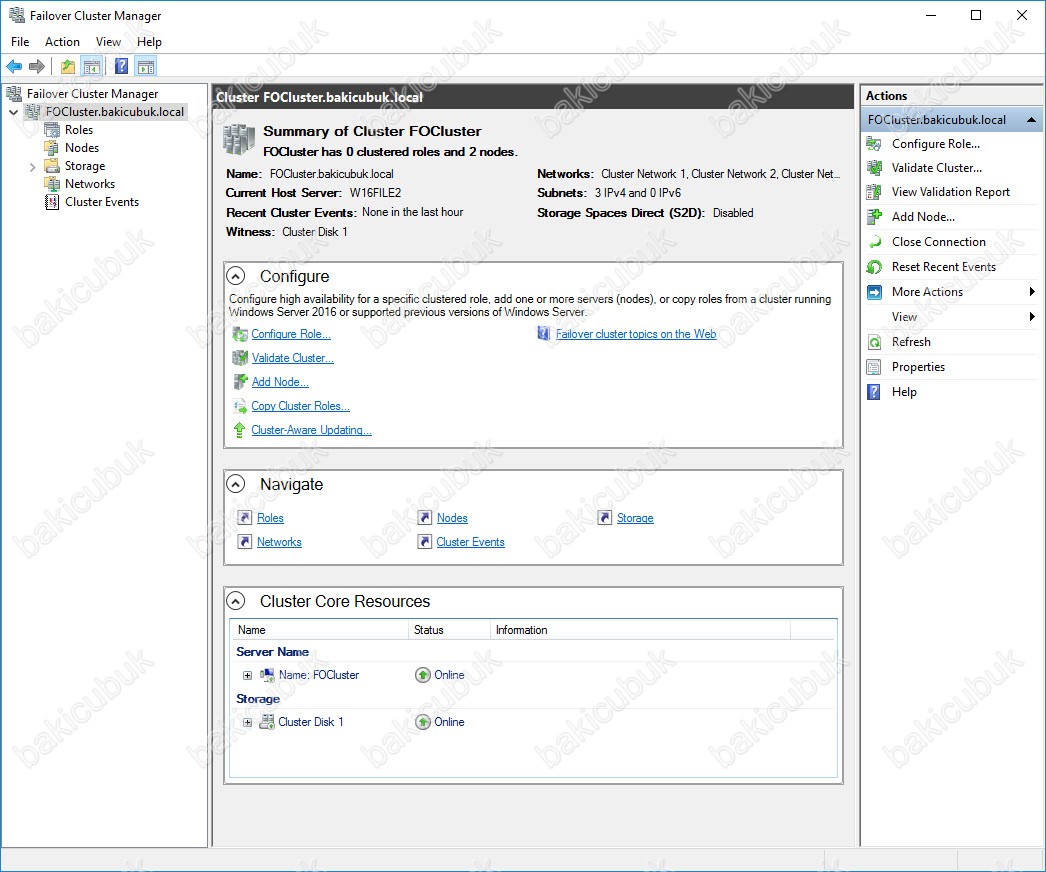Select Nodes in the left console tree

point(81,147)
